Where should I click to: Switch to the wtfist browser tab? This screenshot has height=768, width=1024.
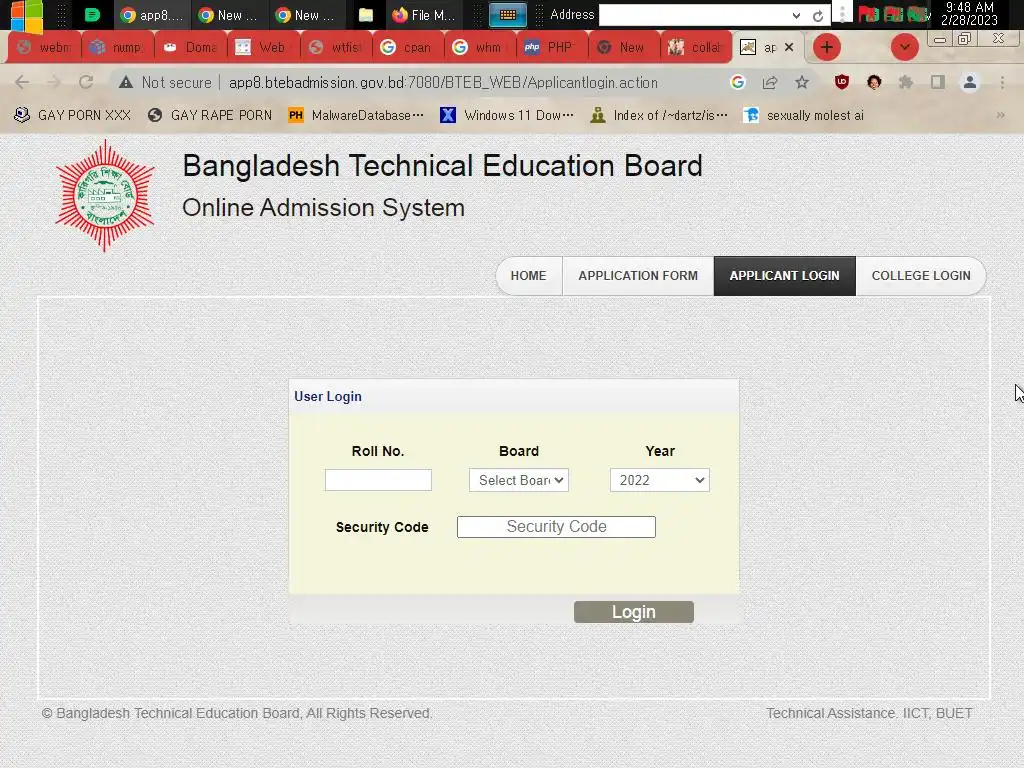click(334, 47)
